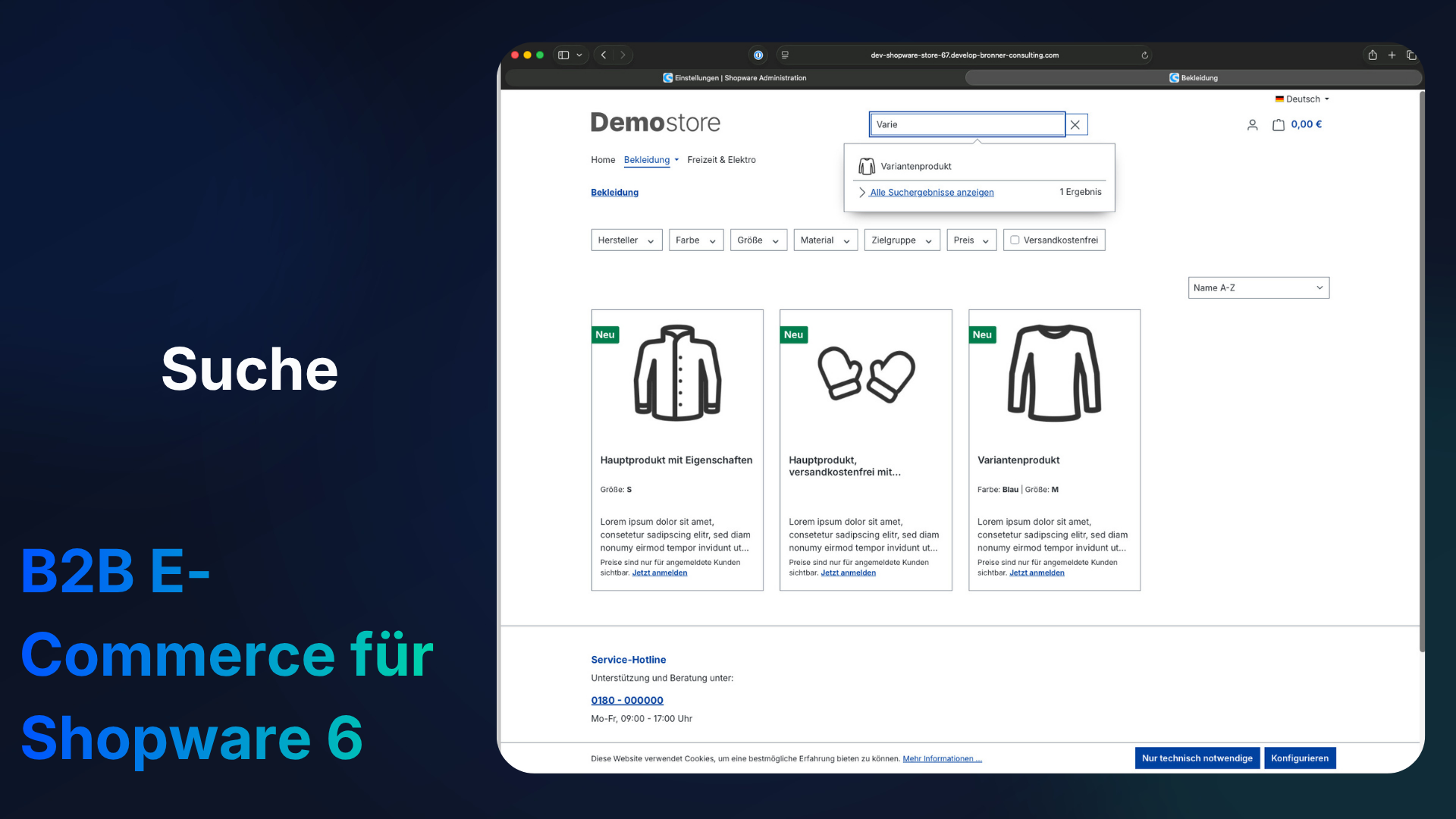Viewport: 1456px width, 819px height.
Task: Click the sweater icon in the search suggestion
Action: coord(867,166)
